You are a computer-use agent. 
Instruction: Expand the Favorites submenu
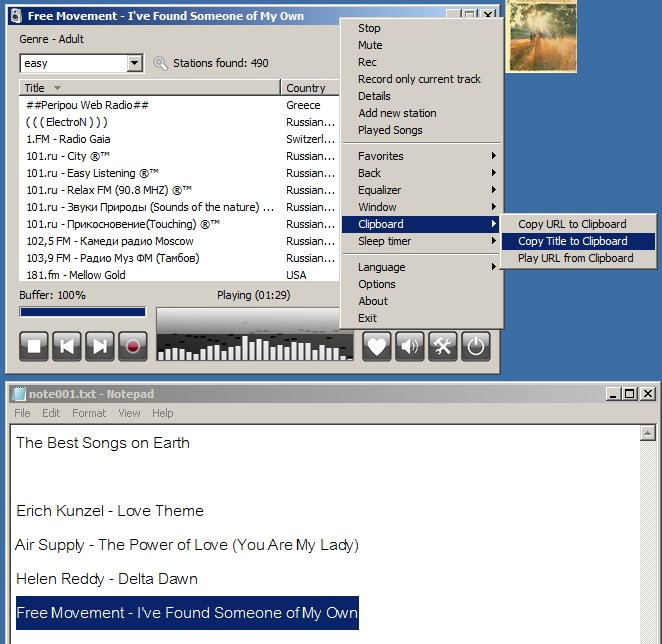421,156
